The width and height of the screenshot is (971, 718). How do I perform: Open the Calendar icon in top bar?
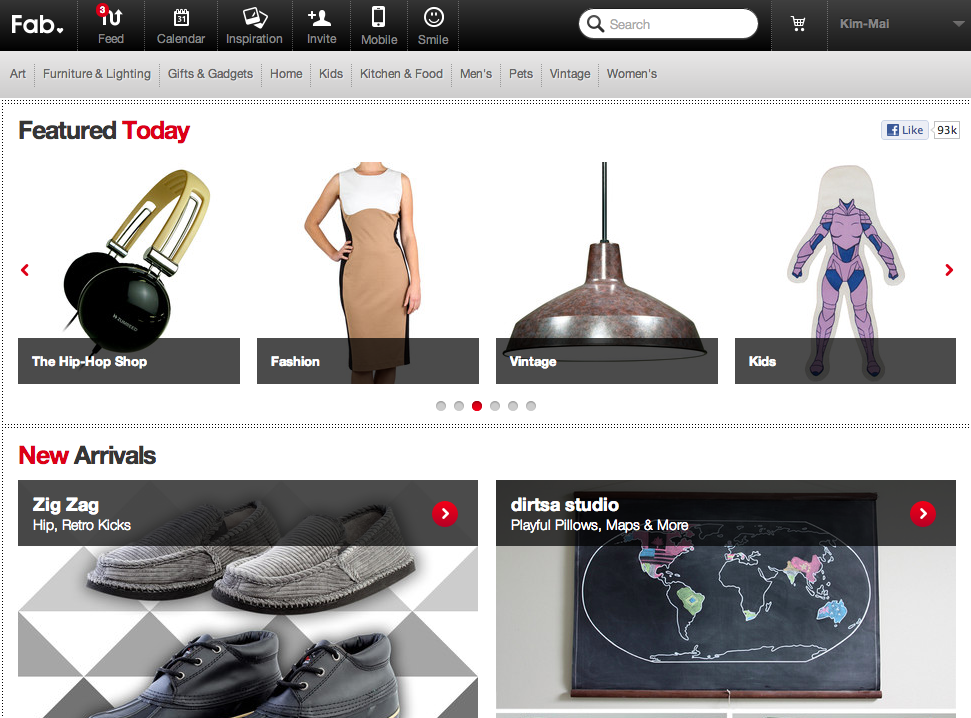tap(181, 18)
